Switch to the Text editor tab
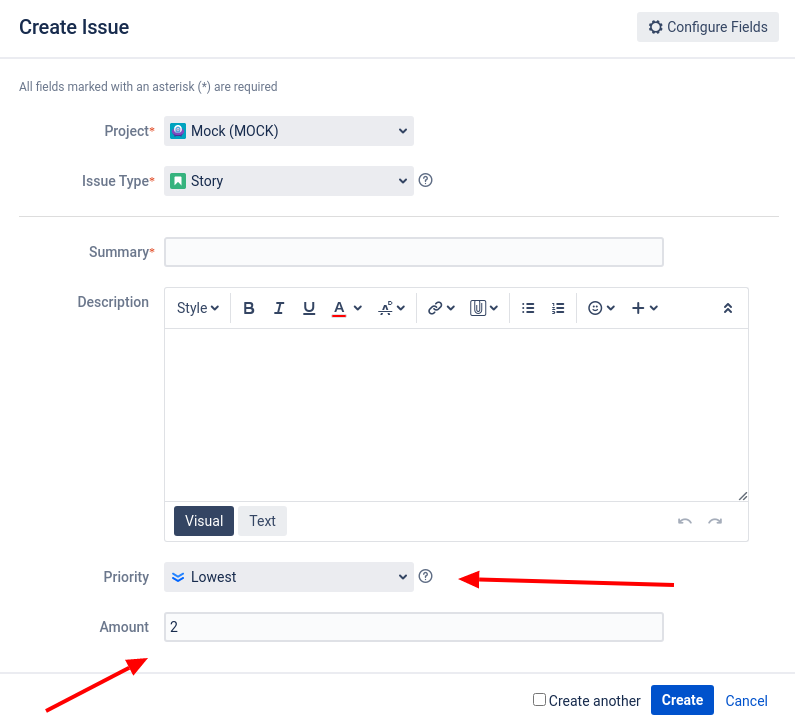Screen dimensions: 795x722 [x=262, y=521]
